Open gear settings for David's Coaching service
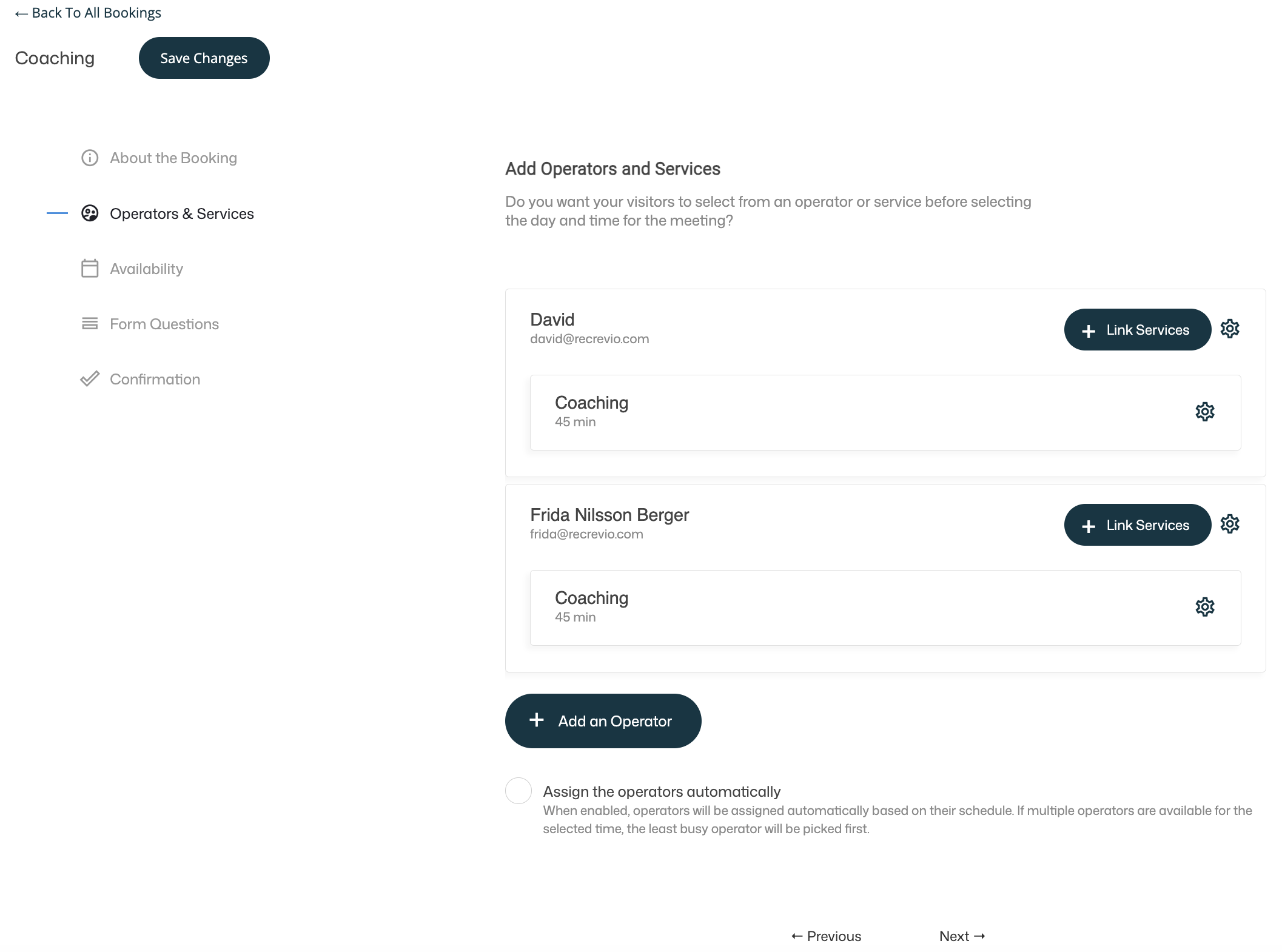The height and width of the screenshot is (952, 1282). coord(1204,412)
